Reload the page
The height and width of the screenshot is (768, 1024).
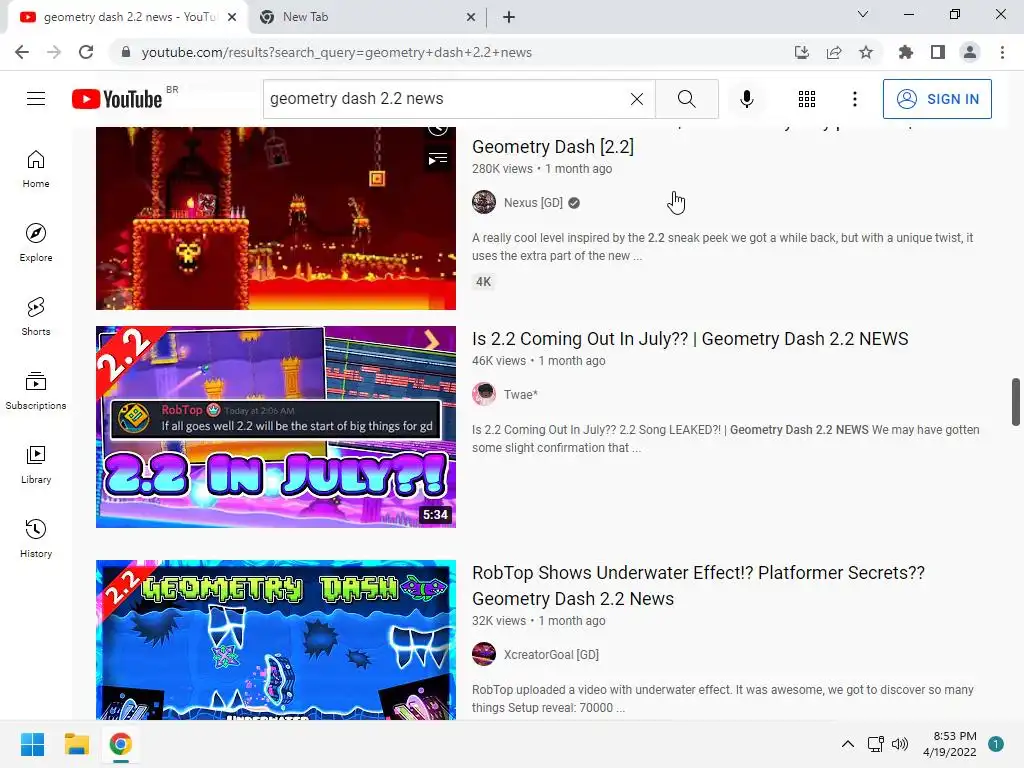86,52
